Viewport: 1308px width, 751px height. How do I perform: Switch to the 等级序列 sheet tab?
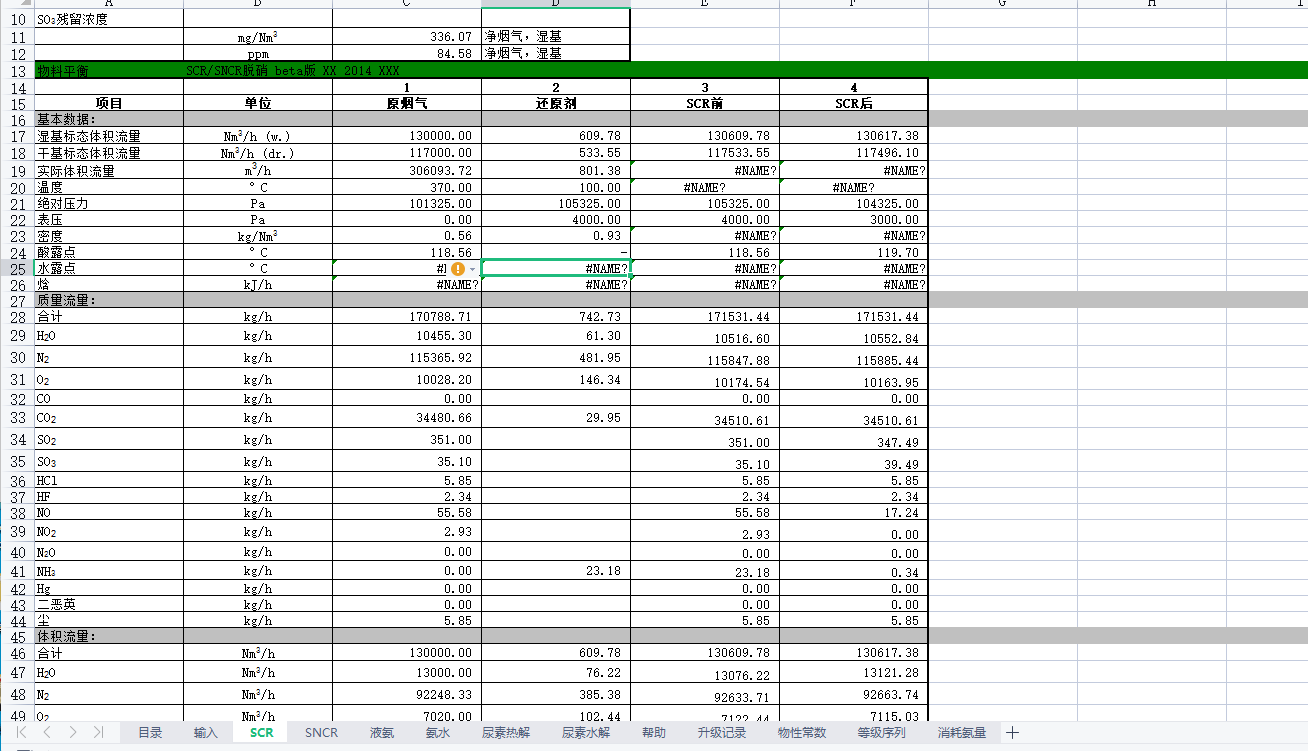pyautogui.click(x=882, y=733)
